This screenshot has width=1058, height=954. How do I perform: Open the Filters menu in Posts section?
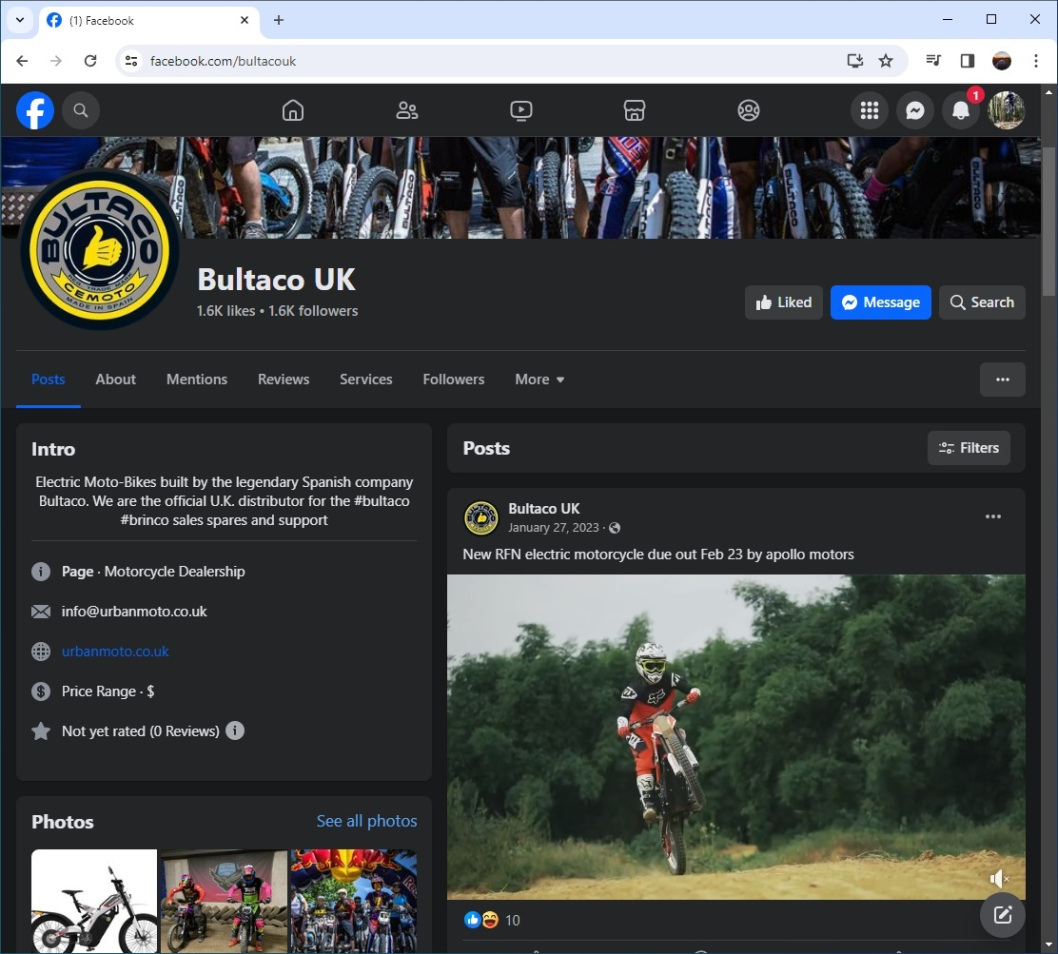point(968,448)
